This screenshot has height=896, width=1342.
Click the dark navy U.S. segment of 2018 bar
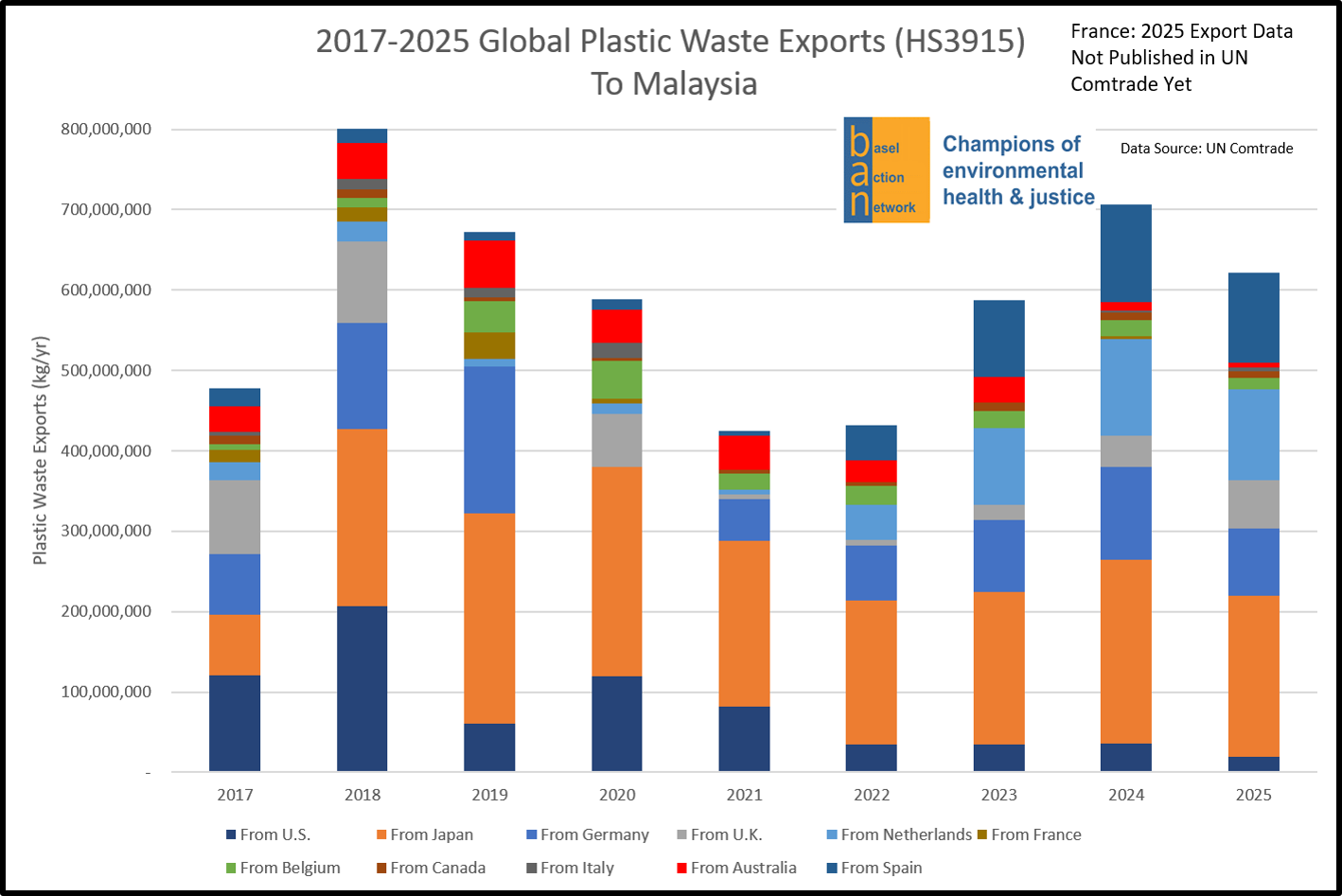[x=362, y=689]
